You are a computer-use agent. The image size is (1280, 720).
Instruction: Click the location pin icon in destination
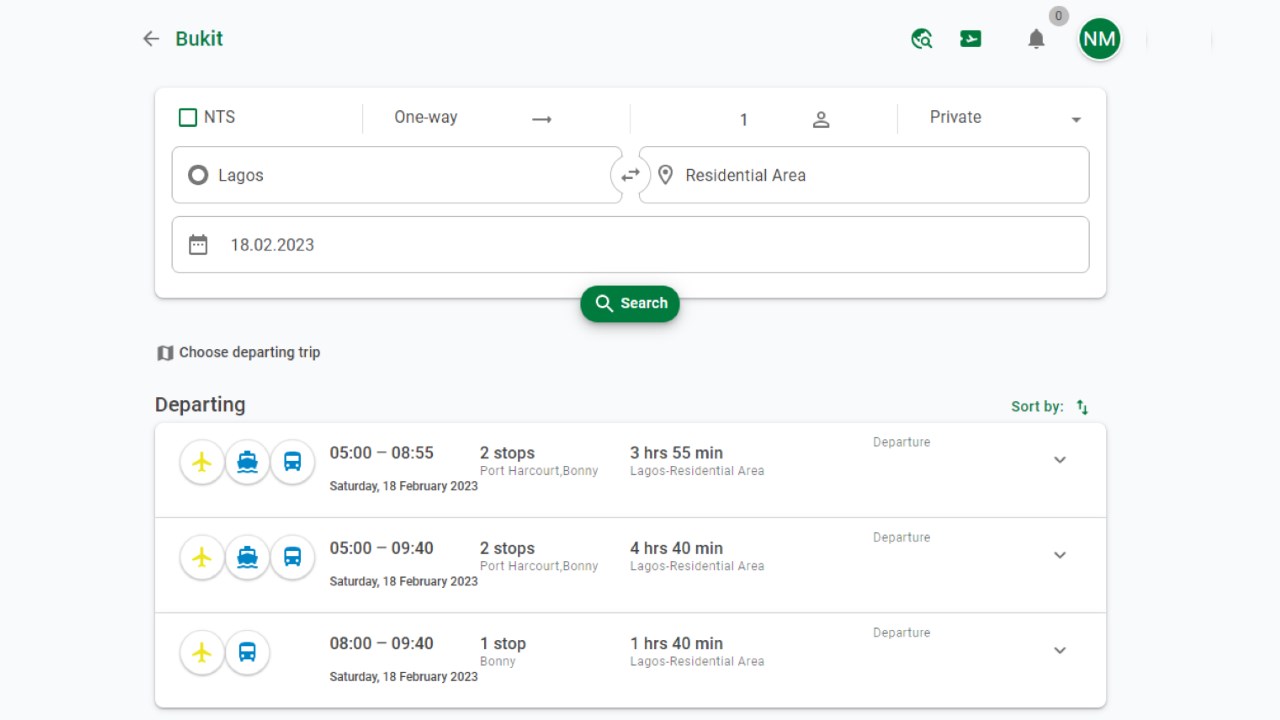click(665, 175)
